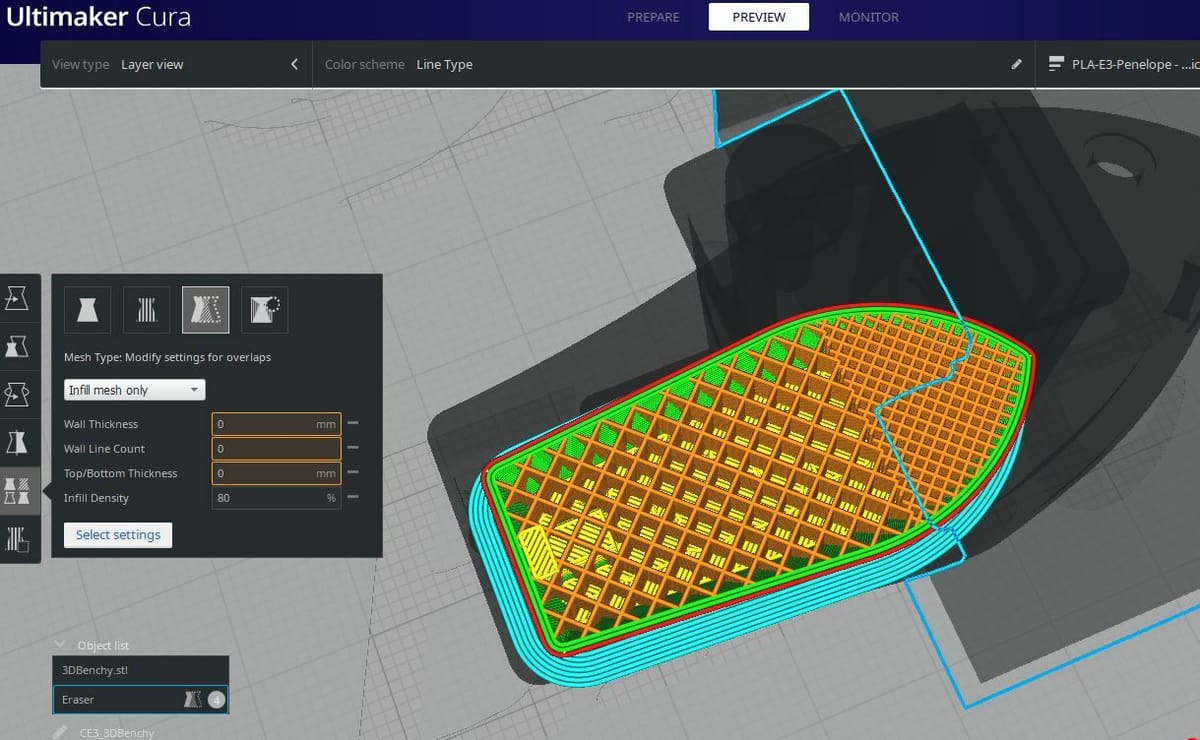Switch to the PREPARE stage

tap(653, 17)
